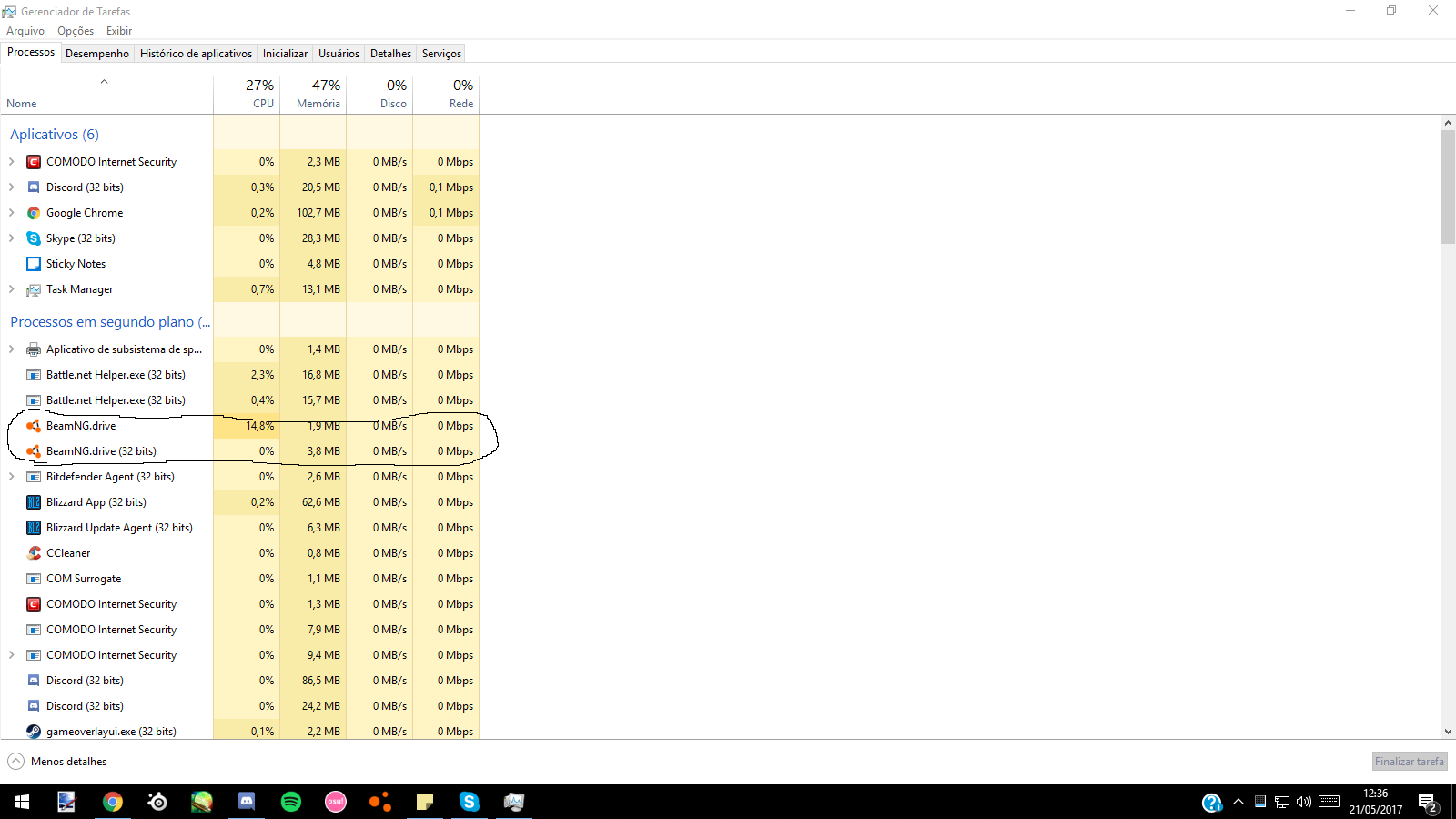Click the Finalizar tarefa button
1456x819 pixels.
pyautogui.click(x=1410, y=762)
